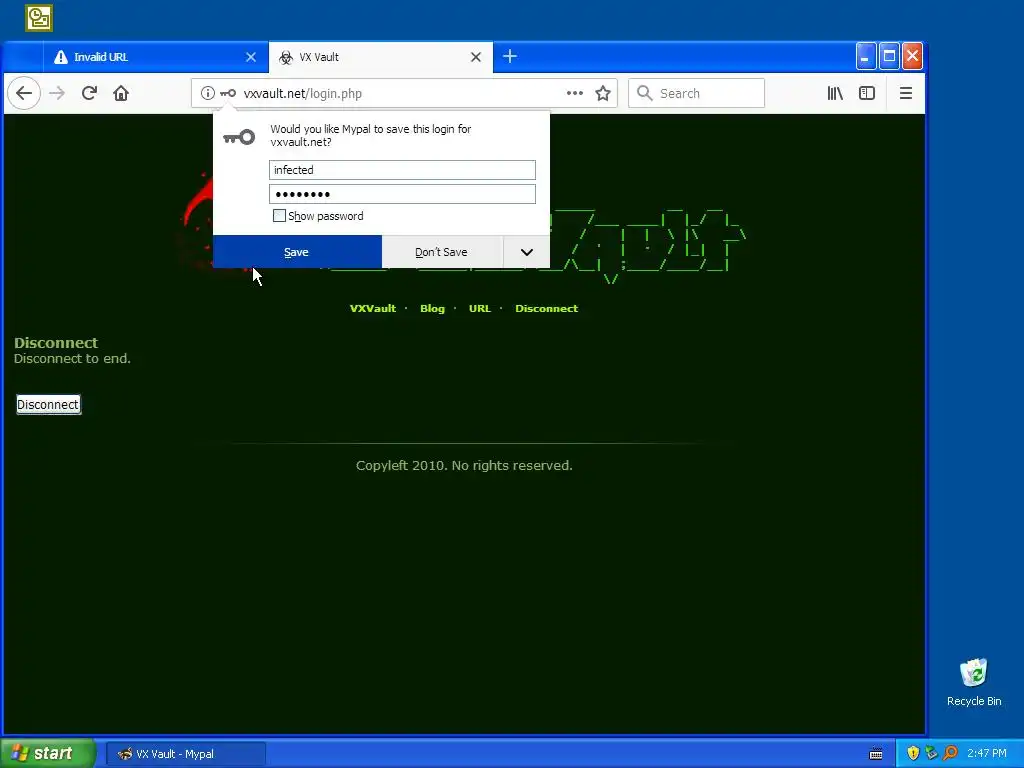This screenshot has height=768, width=1024.
Task: Click the Copyleft 2010 footer text
Action: [x=464, y=465]
